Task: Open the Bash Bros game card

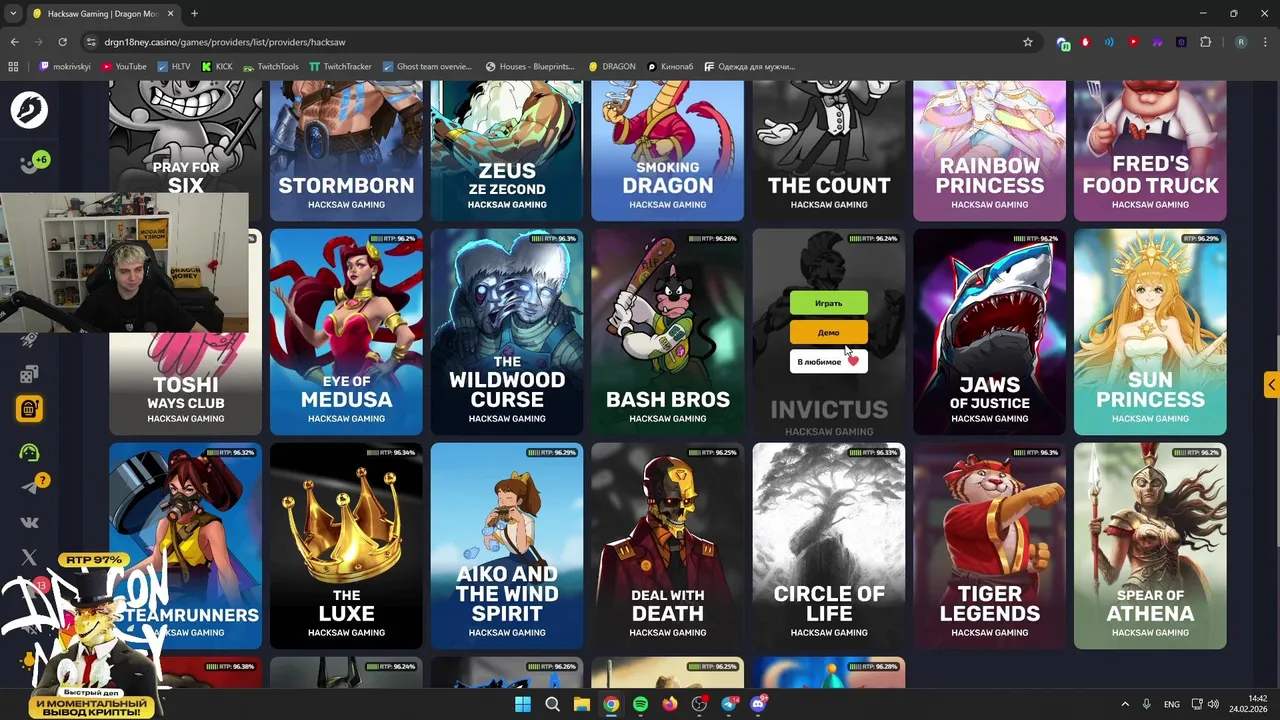Action: 668,332
